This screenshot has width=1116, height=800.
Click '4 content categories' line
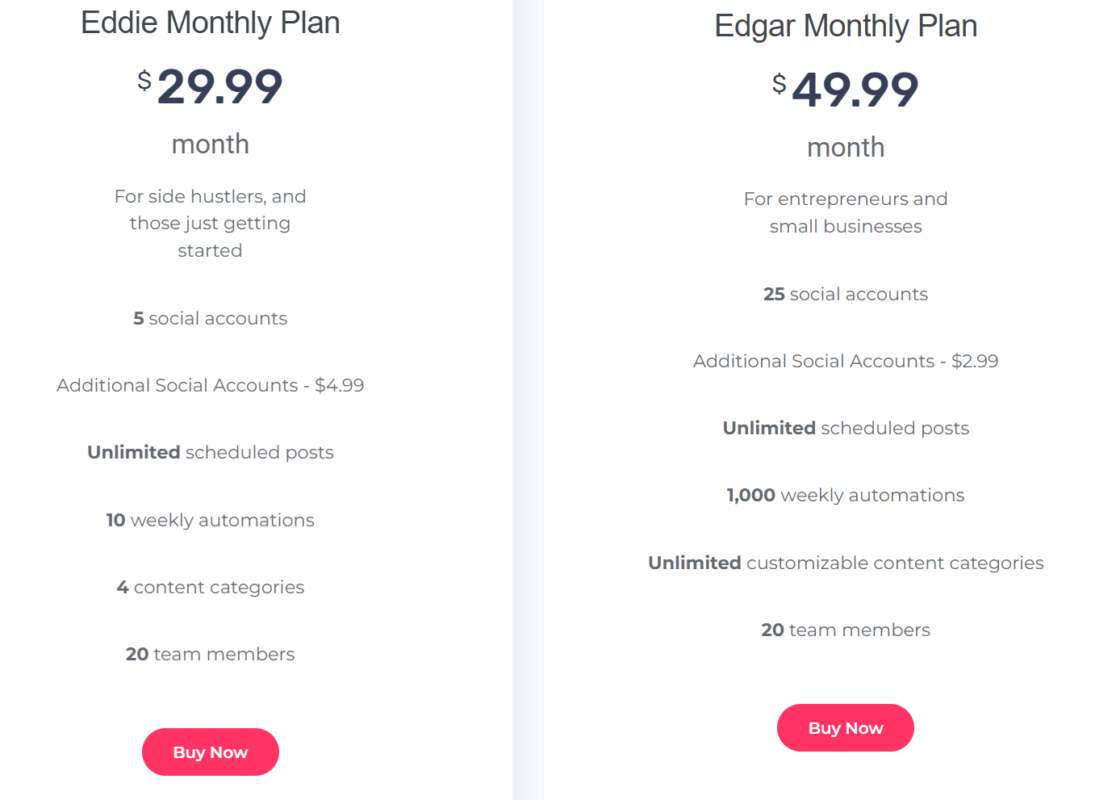[210, 587]
